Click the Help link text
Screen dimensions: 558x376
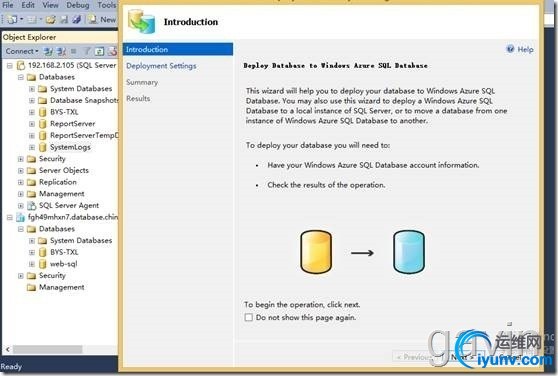pos(525,49)
